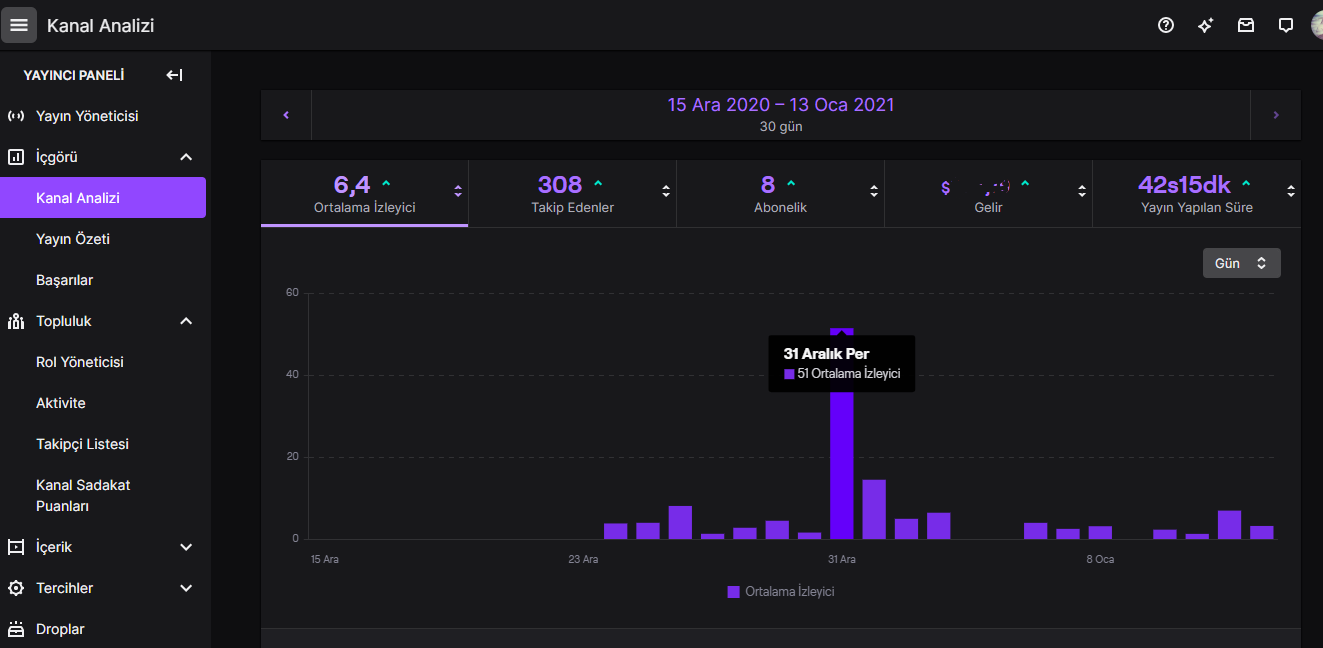Open the Gün granularity dropdown
This screenshot has width=1323, height=648.
tap(1241, 263)
